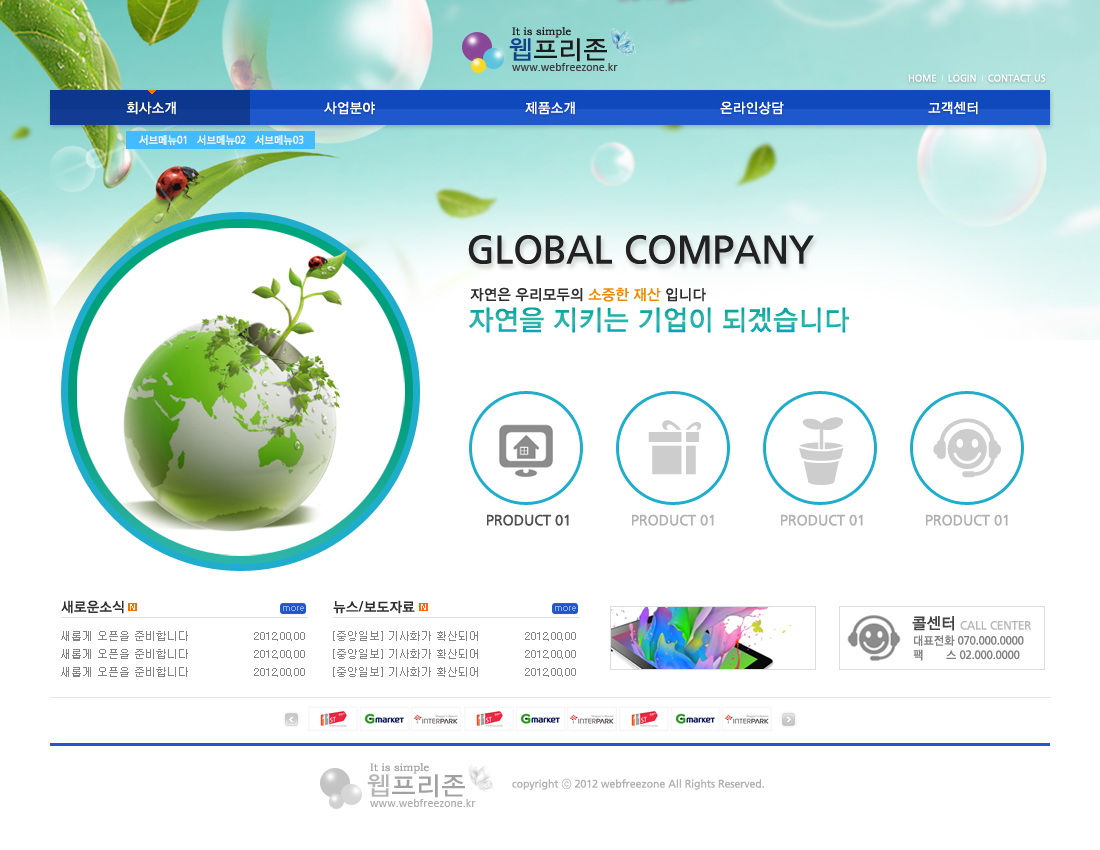Image resolution: width=1100 pixels, height=850 pixels.
Task: Open the 회사소개 menu
Action: pos(151,108)
